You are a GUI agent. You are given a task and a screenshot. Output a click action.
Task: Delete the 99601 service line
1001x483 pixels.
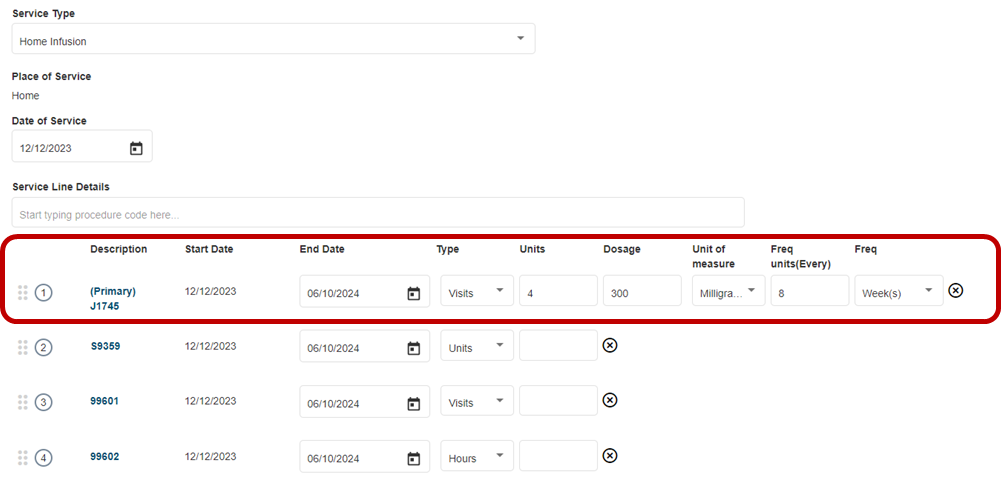click(x=610, y=400)
